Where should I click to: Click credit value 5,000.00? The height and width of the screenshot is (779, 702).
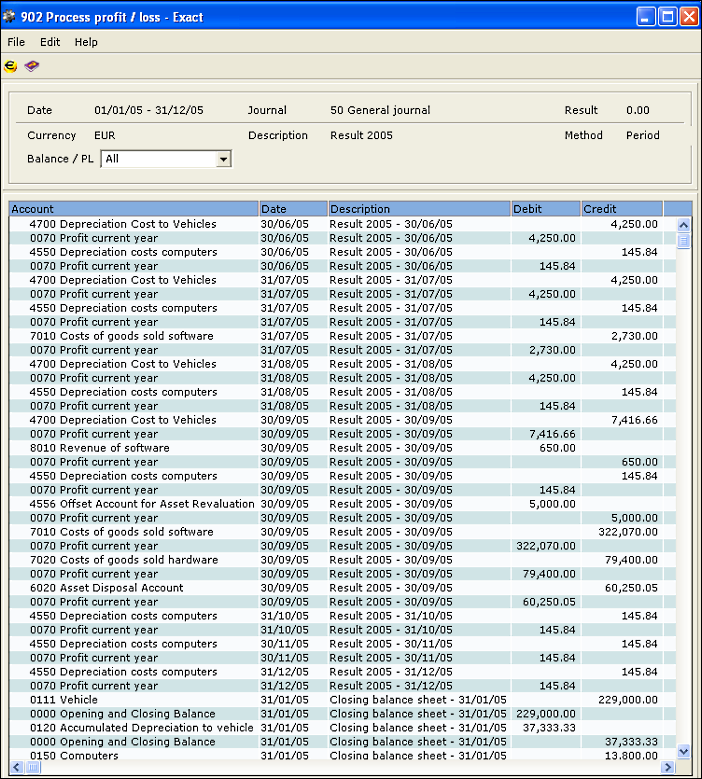[x=634, y=518]
